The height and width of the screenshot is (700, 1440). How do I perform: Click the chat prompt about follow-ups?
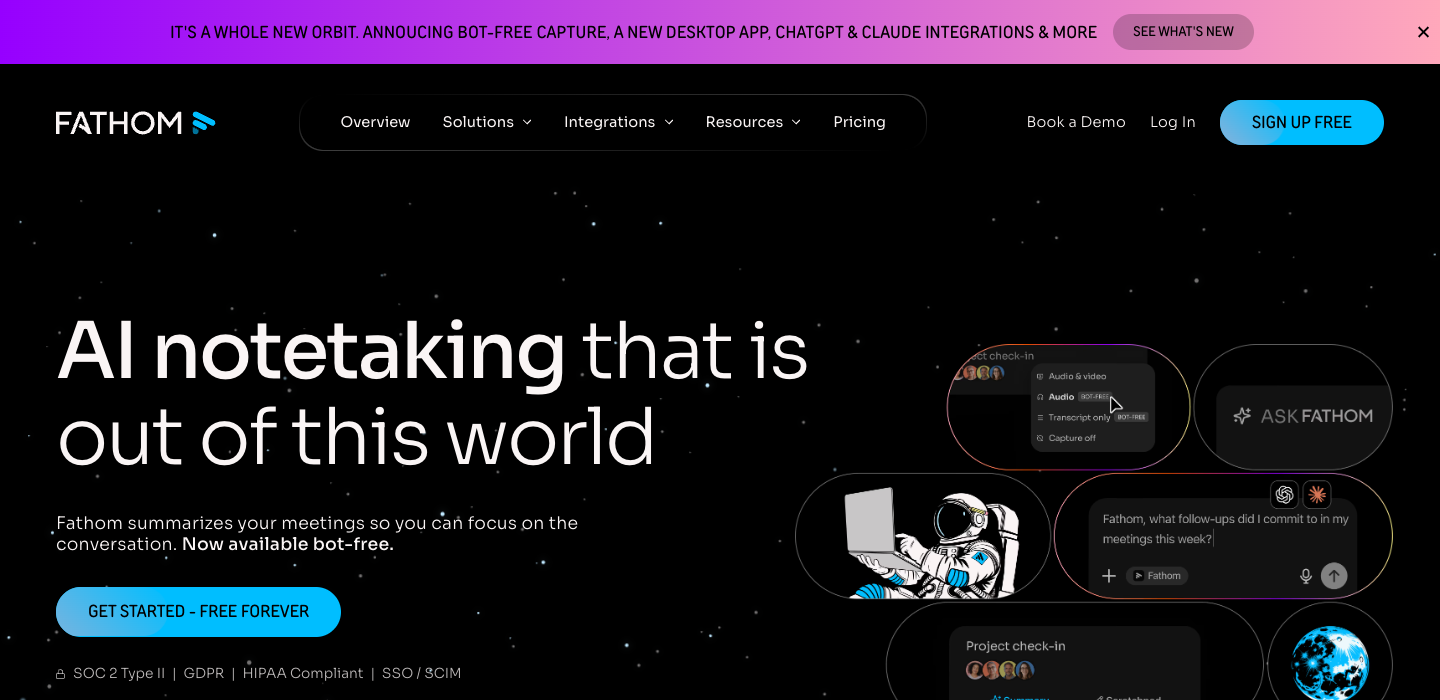coord(1225,529)
